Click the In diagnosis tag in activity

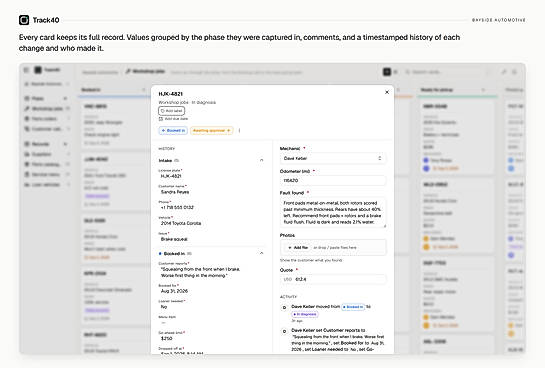[x=305, y=314]
